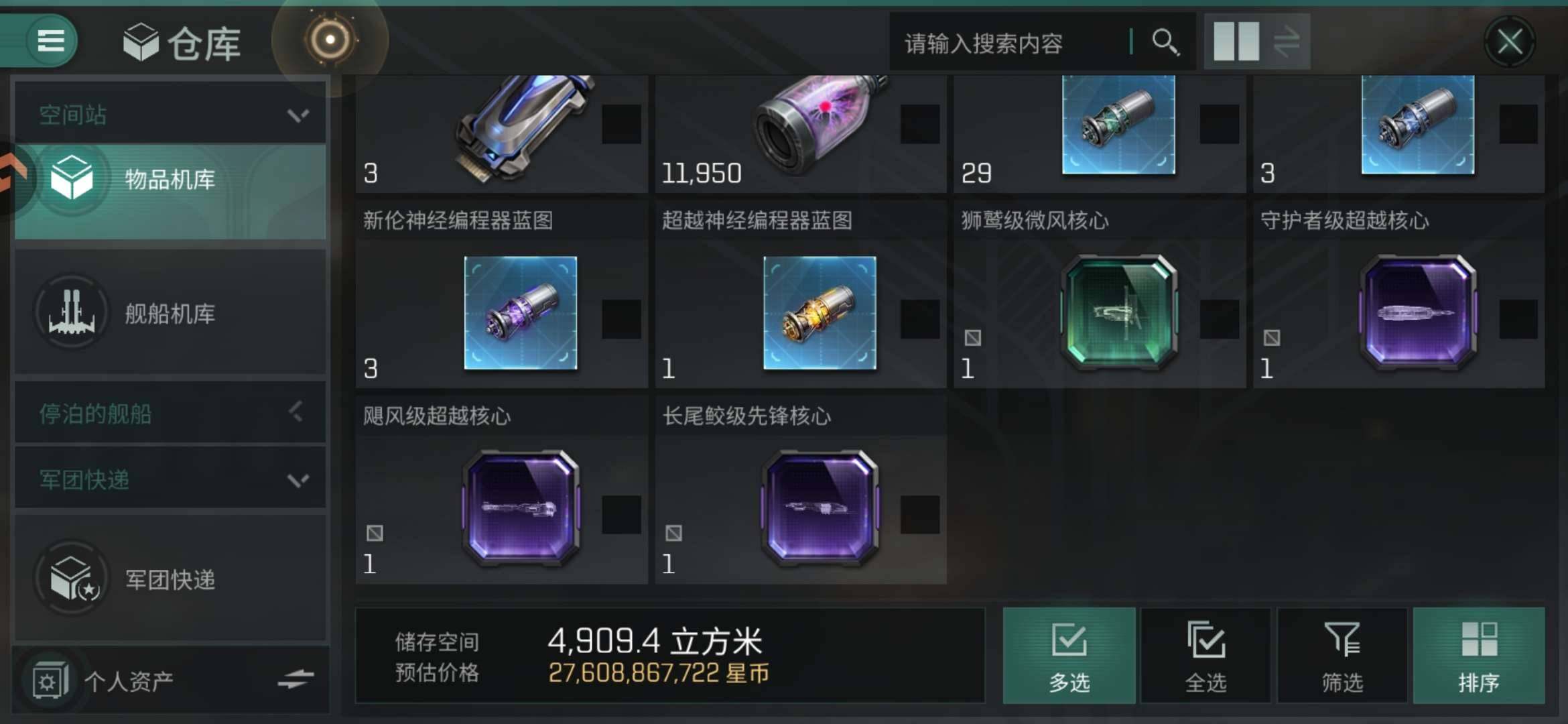Open the hamburger menu icon
Viewport: 1568px width, 724px height.
51,41
